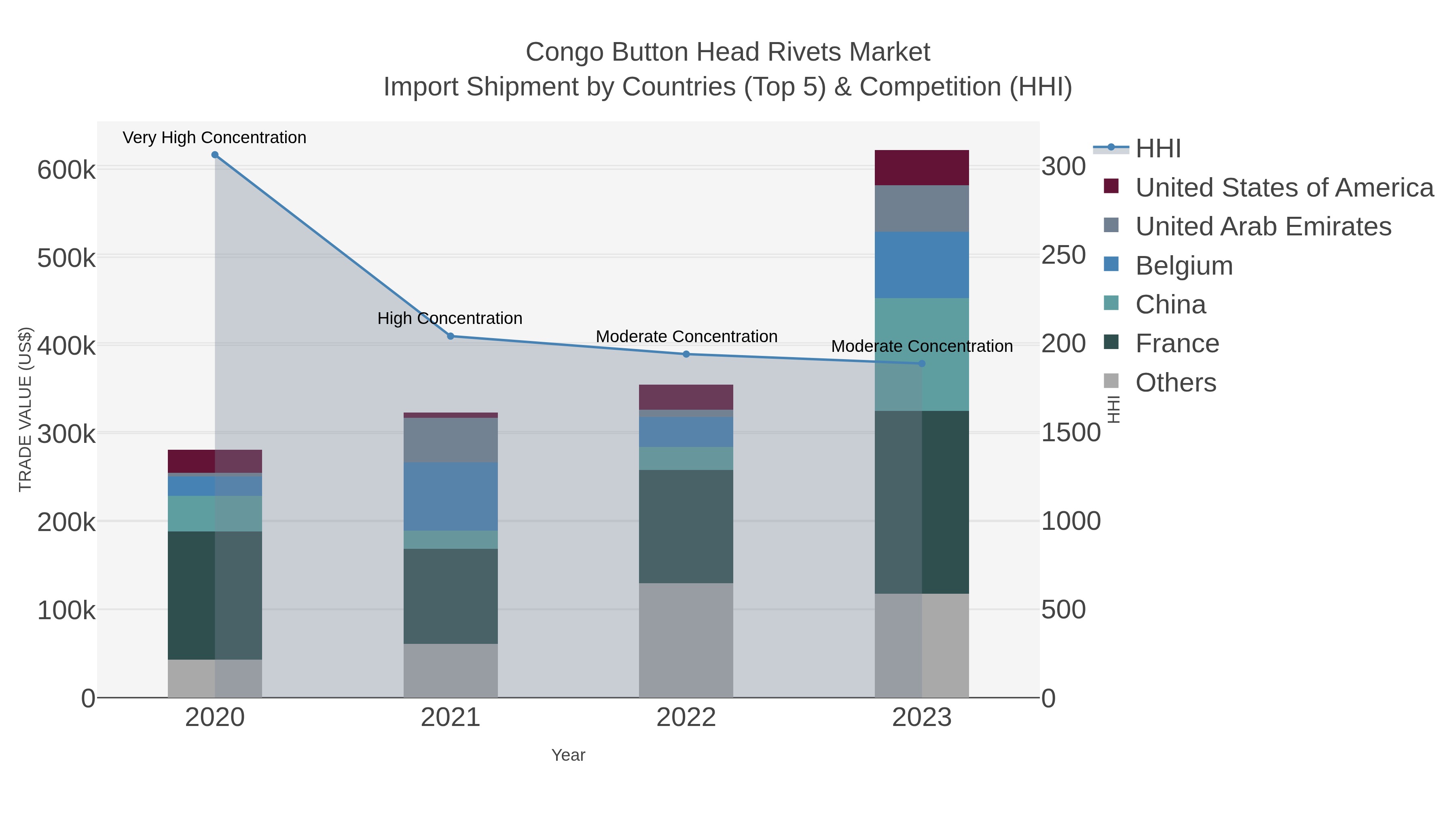1456x819 pixels.
Task: Click the 'High Concentration' annotation
Action: click(450, 318)
